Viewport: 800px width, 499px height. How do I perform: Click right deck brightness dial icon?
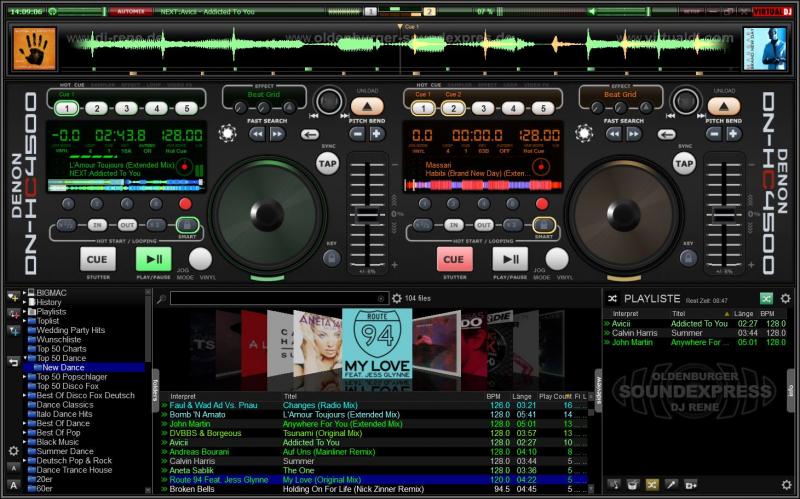pyautogui.click(x=584, y=134)
